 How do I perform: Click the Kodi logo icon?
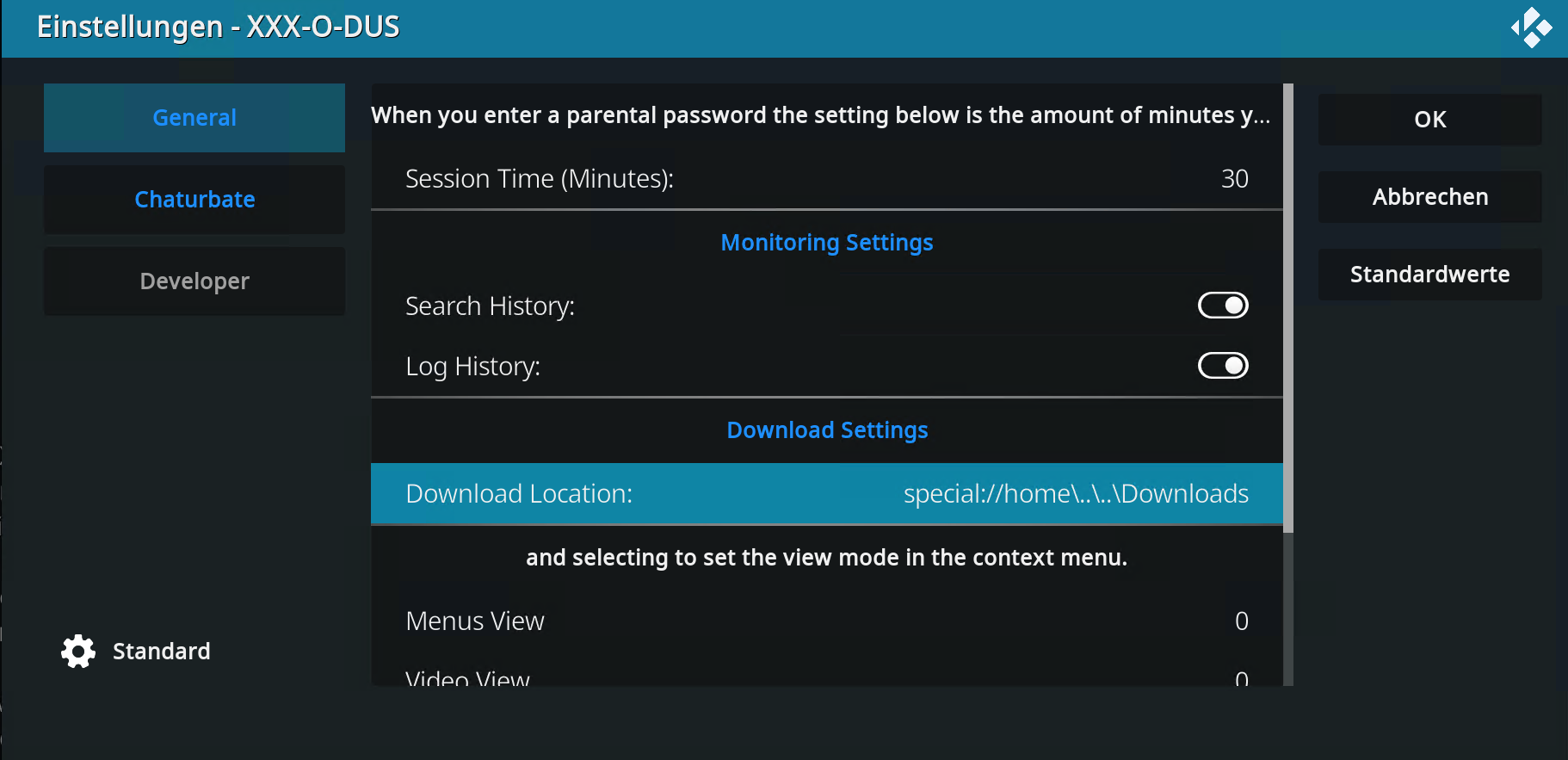(1532, 28)
